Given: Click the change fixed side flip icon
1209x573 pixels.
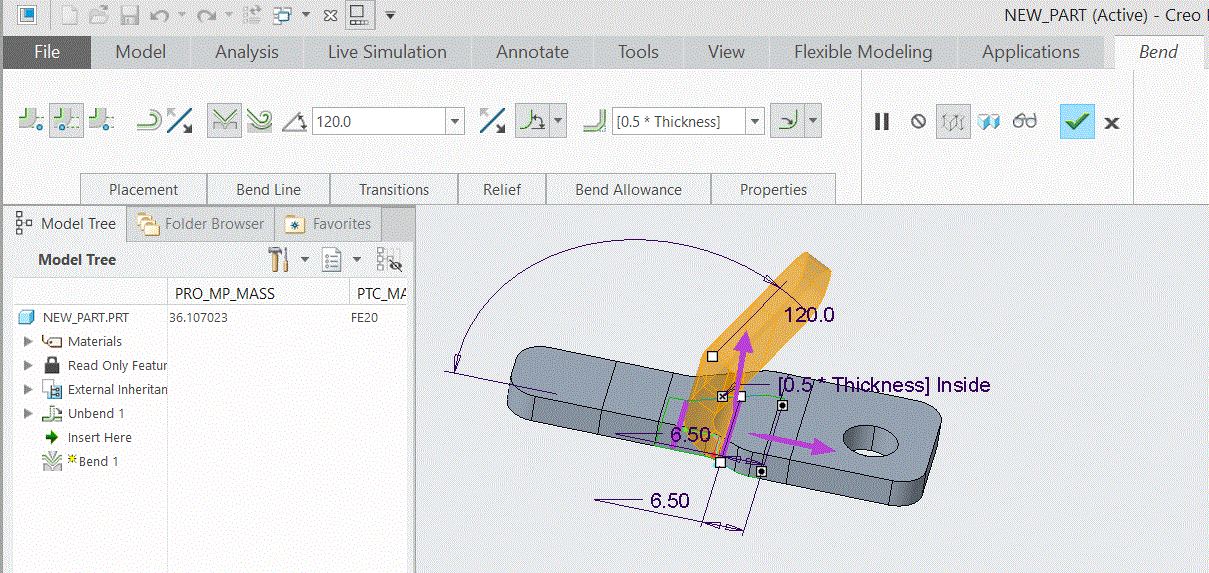Looking at the screenshot, I should point(148,121).
